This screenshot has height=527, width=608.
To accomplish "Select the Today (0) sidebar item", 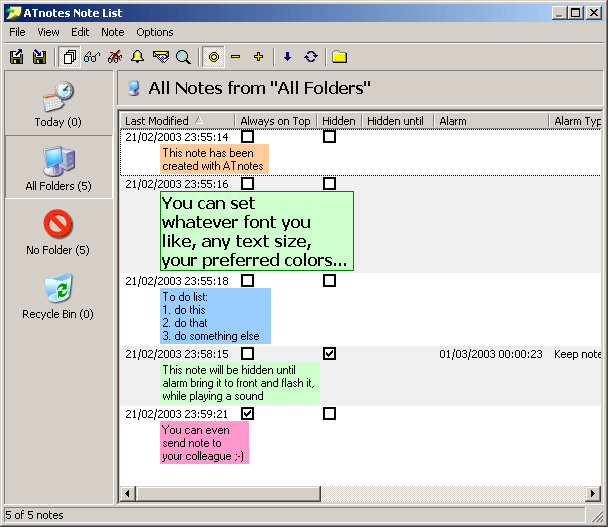I will 58,104.
